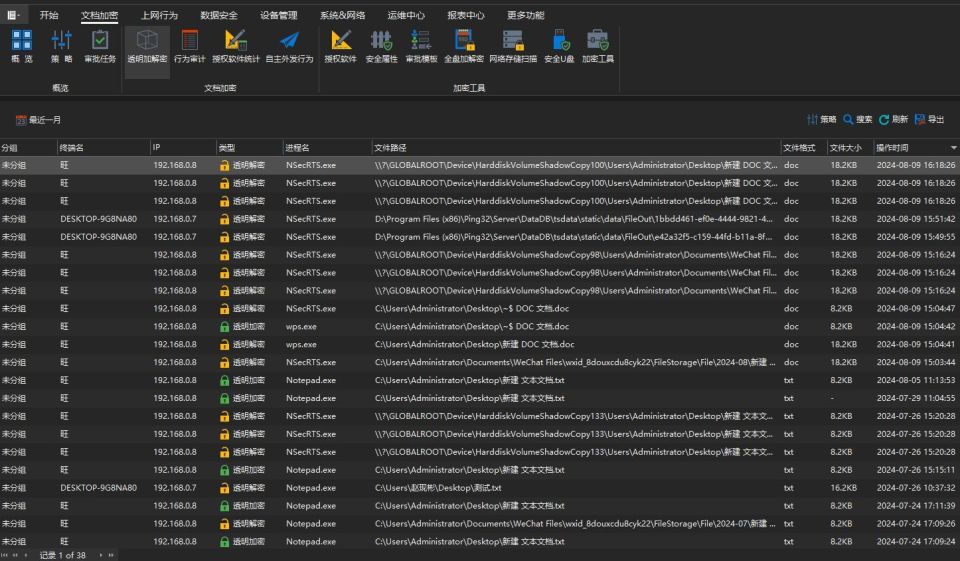Open 授权软件 in the 加密工具 group

[340, 47]
